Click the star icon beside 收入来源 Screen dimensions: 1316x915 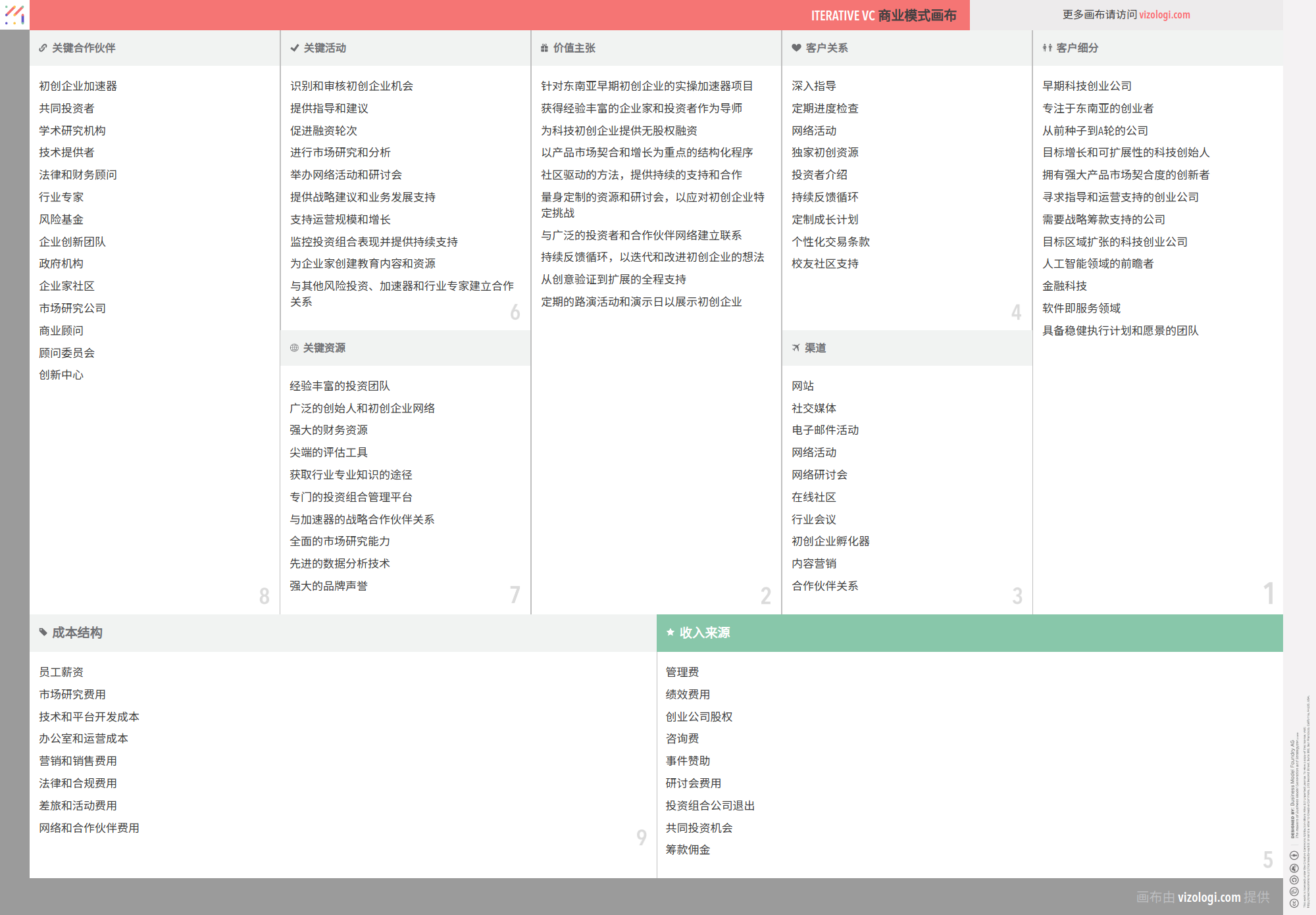tap(670, 633)
